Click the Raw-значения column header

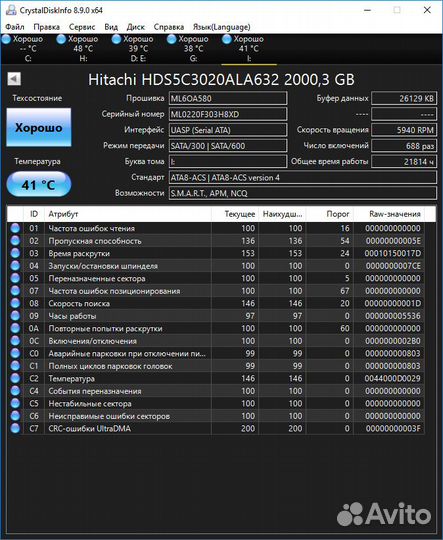click(389, 214)
